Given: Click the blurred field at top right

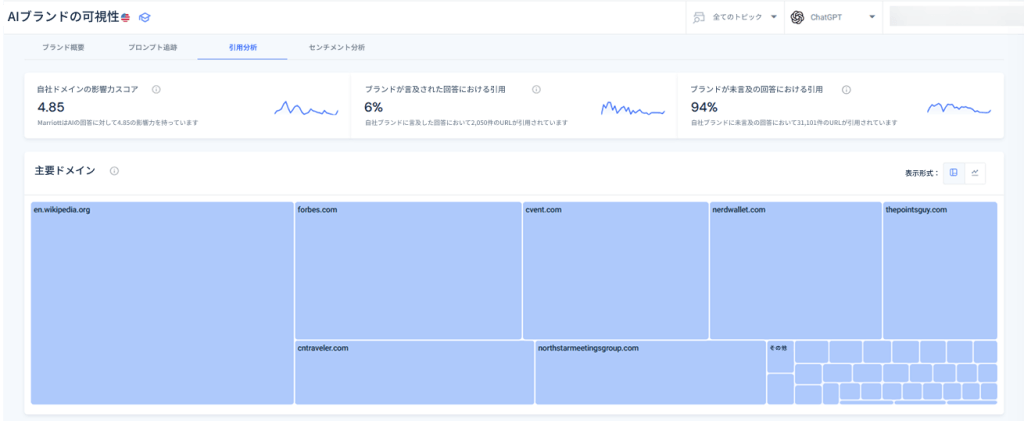Looking at the screenshot, I should click(957, 17).
